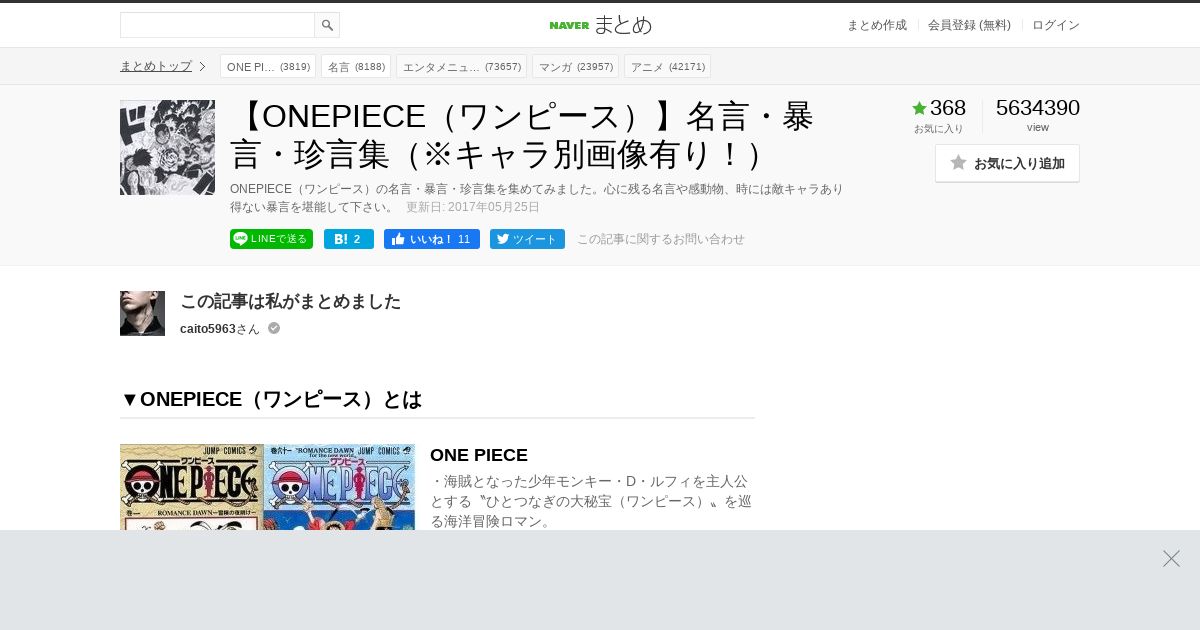The image size is (1200, 630).
Task: Click the ログイン link
Action: 1056,25
